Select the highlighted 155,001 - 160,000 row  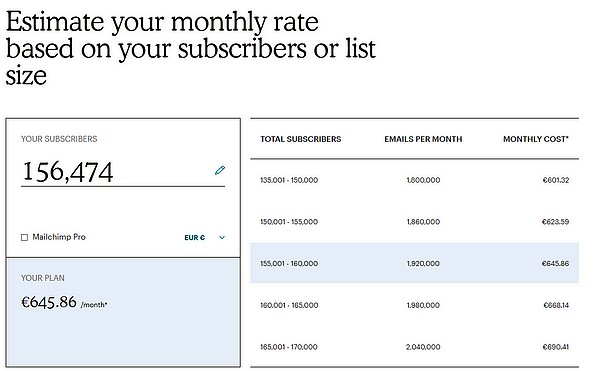point(414,263)
